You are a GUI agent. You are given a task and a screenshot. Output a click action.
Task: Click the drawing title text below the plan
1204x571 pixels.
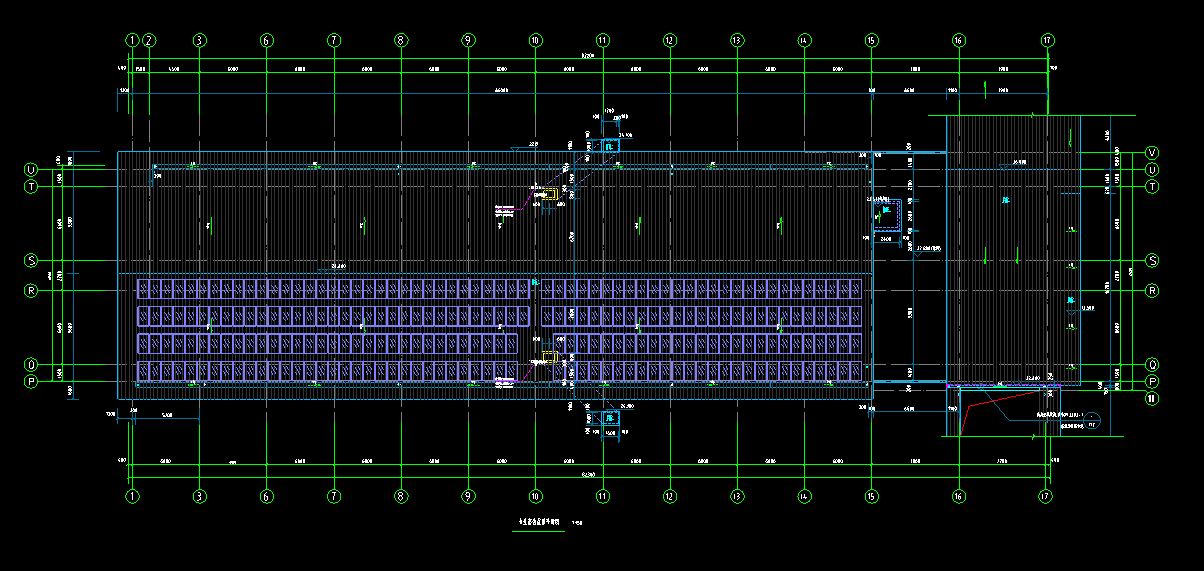[x=541, y=522]
